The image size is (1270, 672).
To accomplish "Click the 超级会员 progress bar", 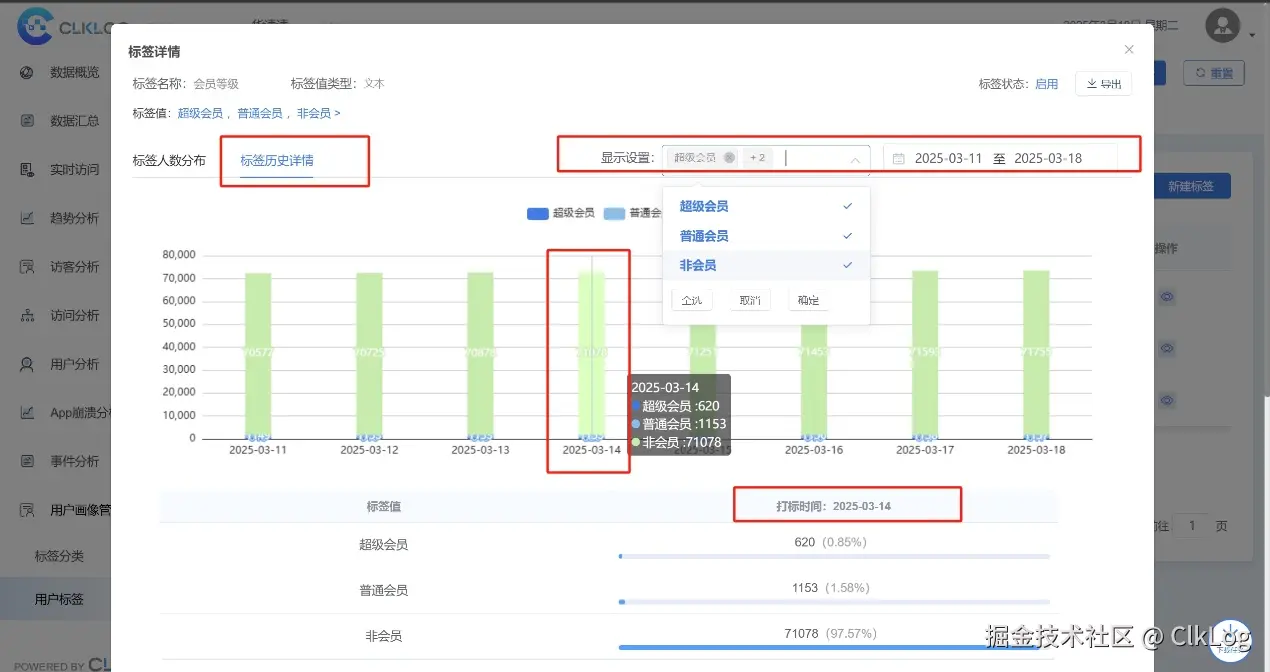I will click(x=834, y=556).
